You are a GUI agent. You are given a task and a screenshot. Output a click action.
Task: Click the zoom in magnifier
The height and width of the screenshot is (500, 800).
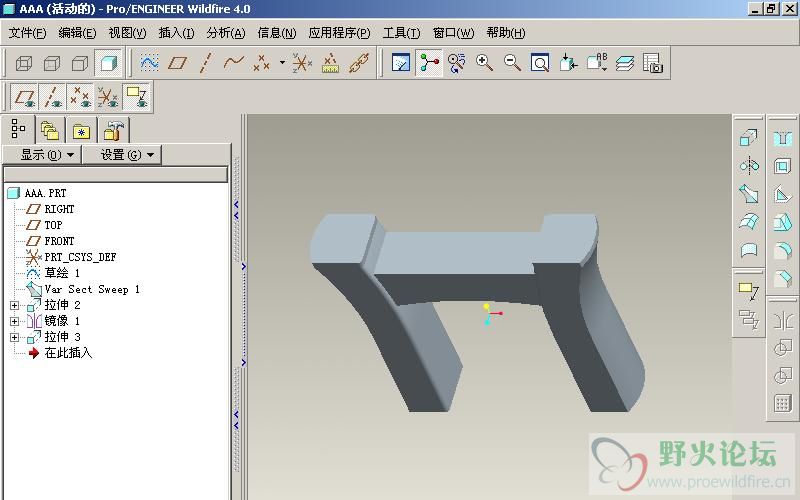[484, 63]
